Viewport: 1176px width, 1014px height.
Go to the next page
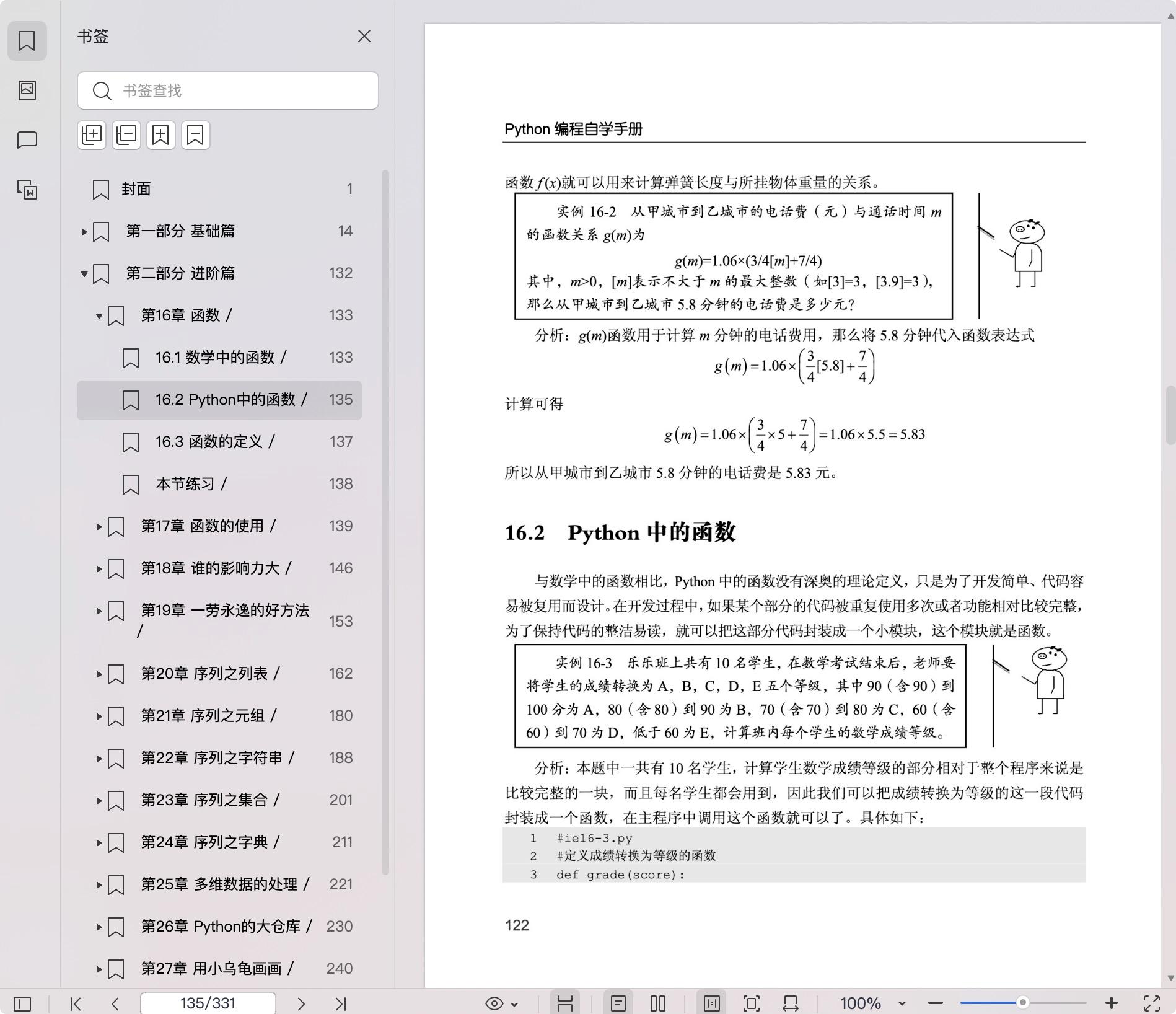pos(301,1003)
